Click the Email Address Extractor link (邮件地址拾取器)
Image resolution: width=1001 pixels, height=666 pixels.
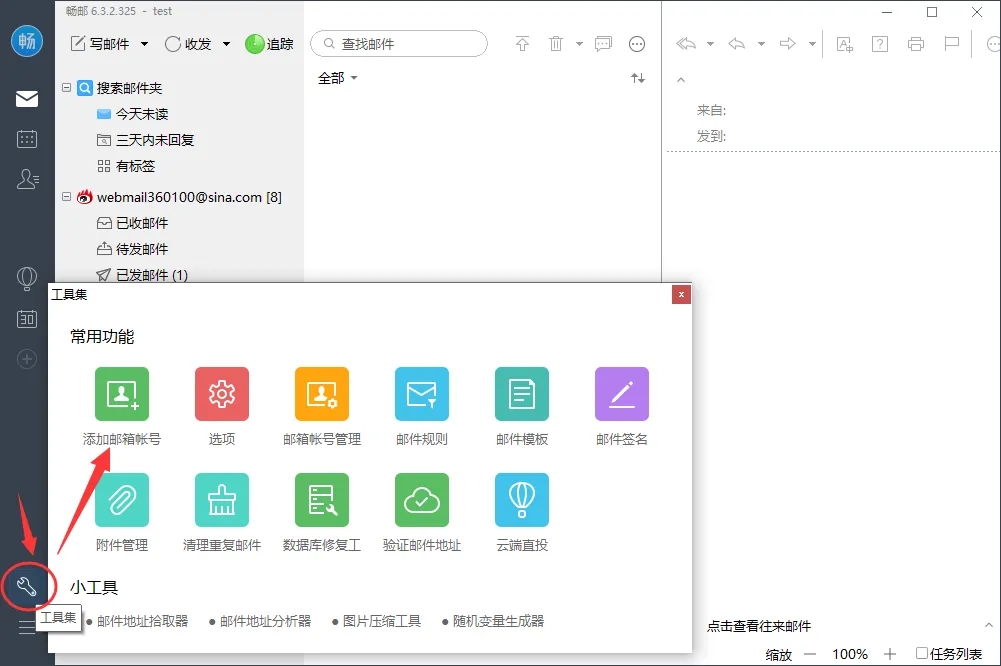tap(142, 621)
